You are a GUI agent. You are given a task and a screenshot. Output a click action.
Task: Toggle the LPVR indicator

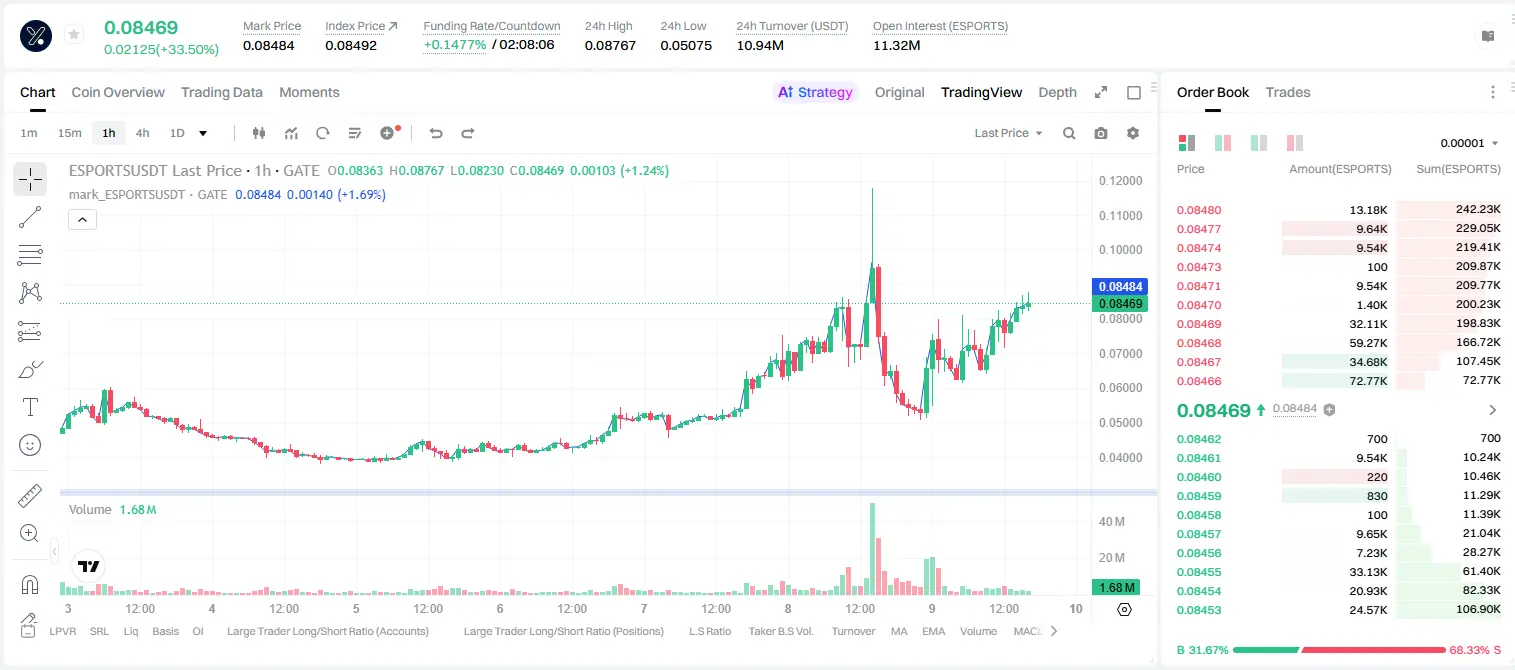[x=63, y=631]
